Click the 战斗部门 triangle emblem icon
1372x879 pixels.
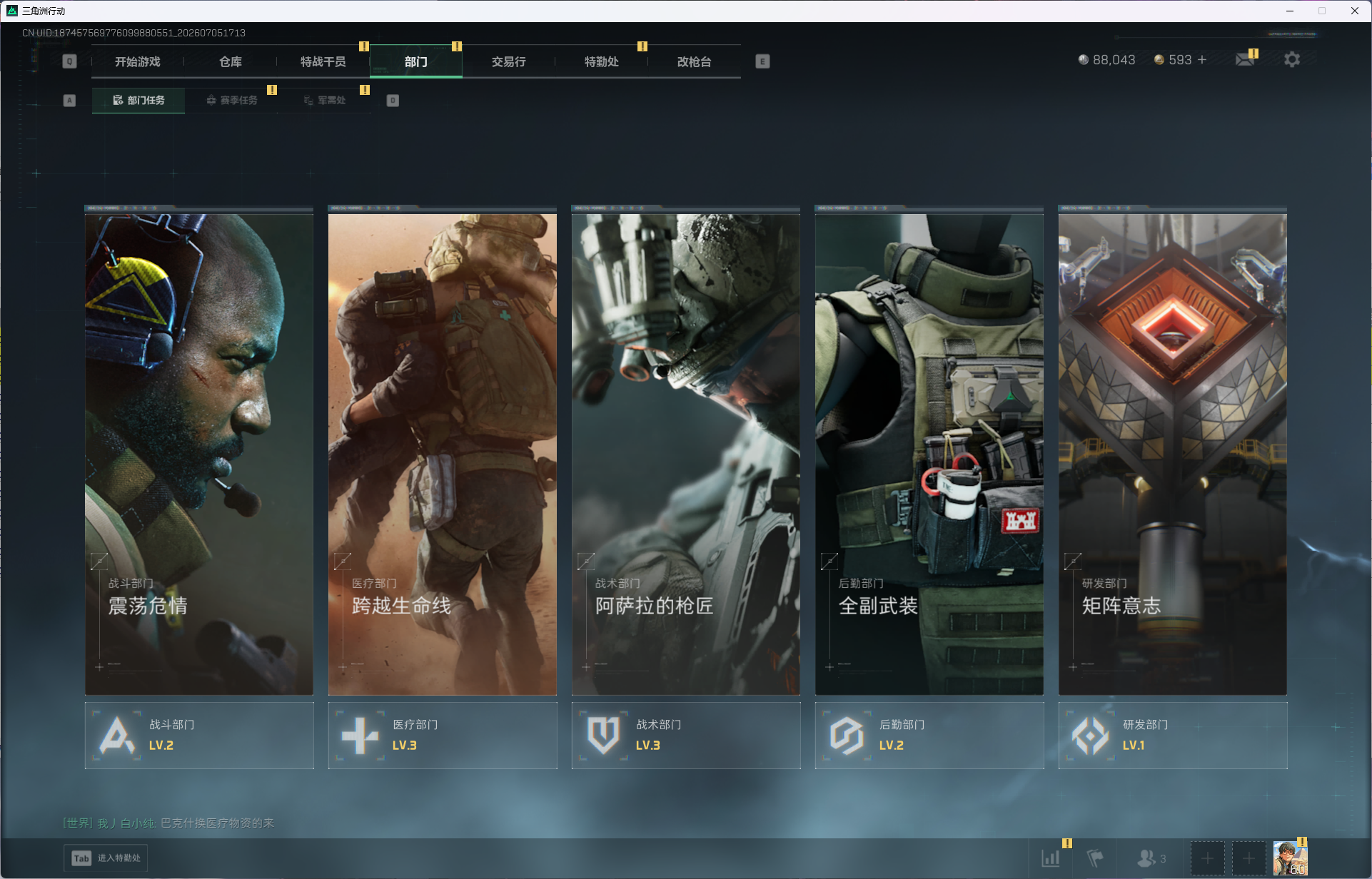pos(117,736)
